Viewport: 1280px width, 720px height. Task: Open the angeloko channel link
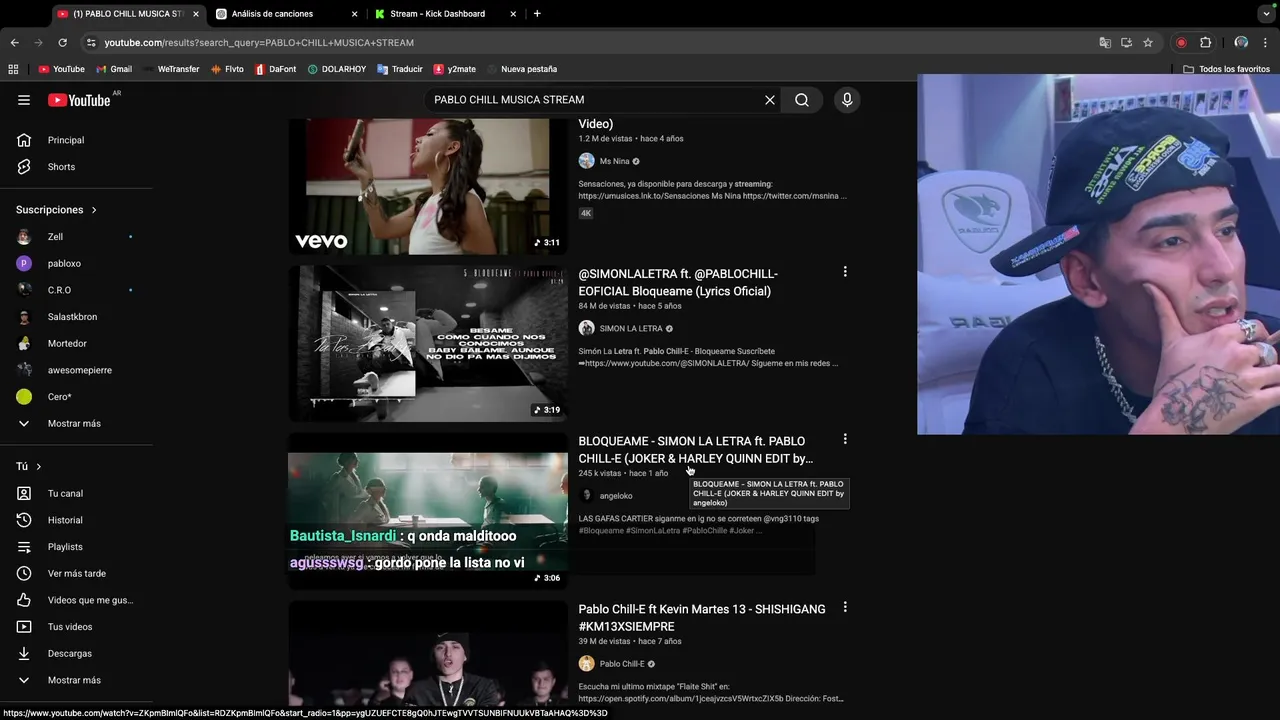tap(616, 496)
